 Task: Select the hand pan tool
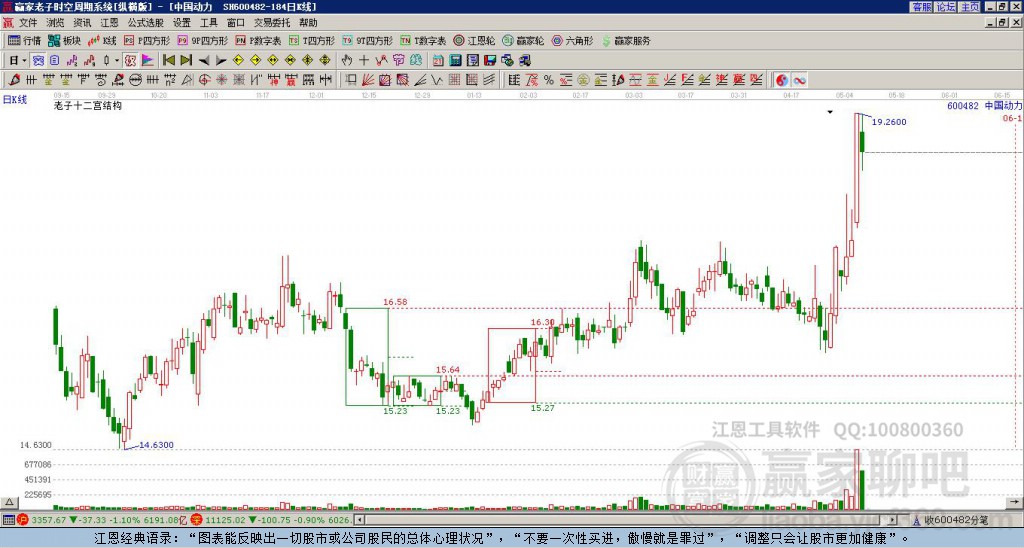347,61
